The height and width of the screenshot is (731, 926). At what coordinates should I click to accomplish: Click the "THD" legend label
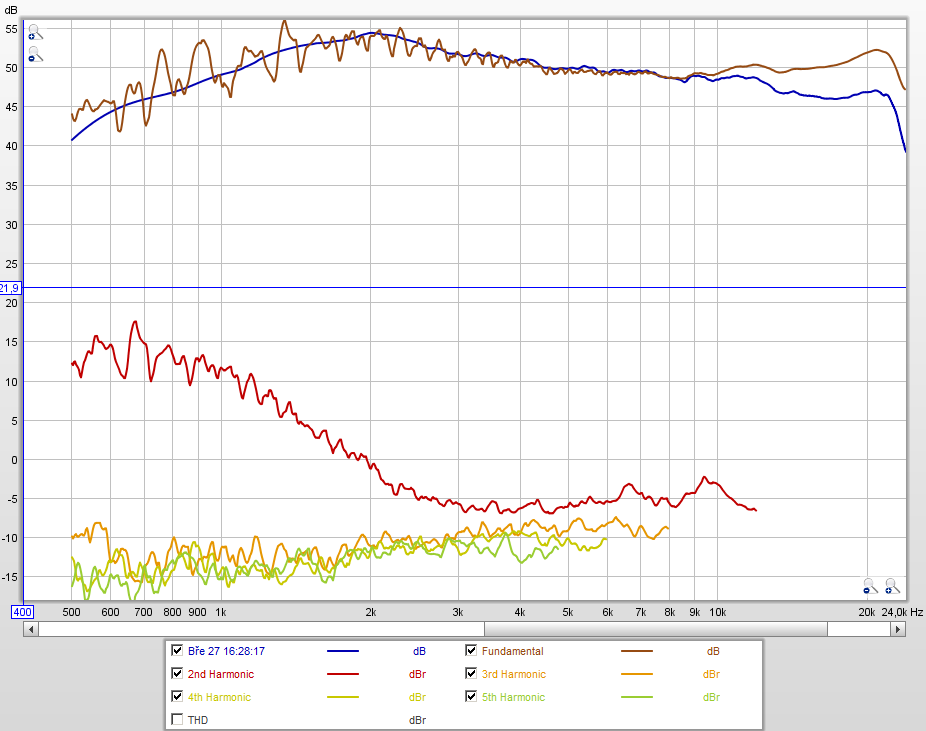pyautogui.click(x=198, y=720)
